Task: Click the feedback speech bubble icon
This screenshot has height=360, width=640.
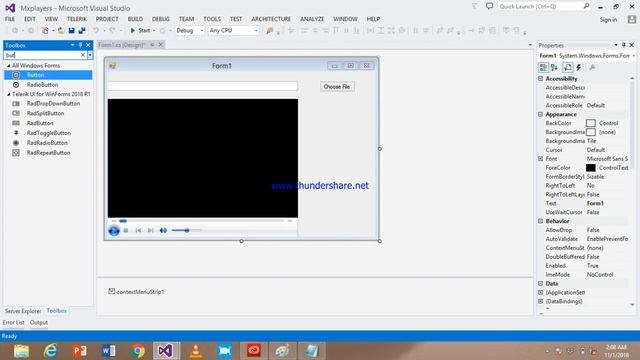Action: [x=489, y=6]
